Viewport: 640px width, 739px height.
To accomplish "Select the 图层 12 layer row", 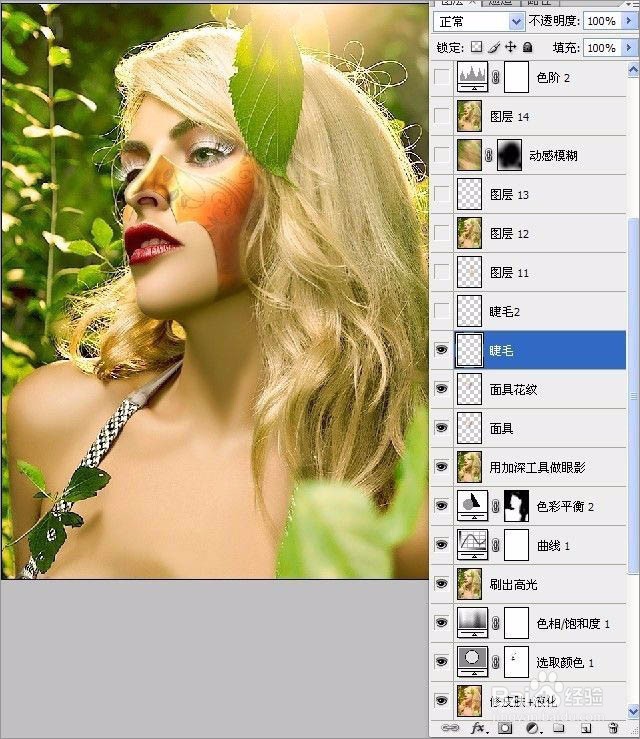I will tap(528, 233).
